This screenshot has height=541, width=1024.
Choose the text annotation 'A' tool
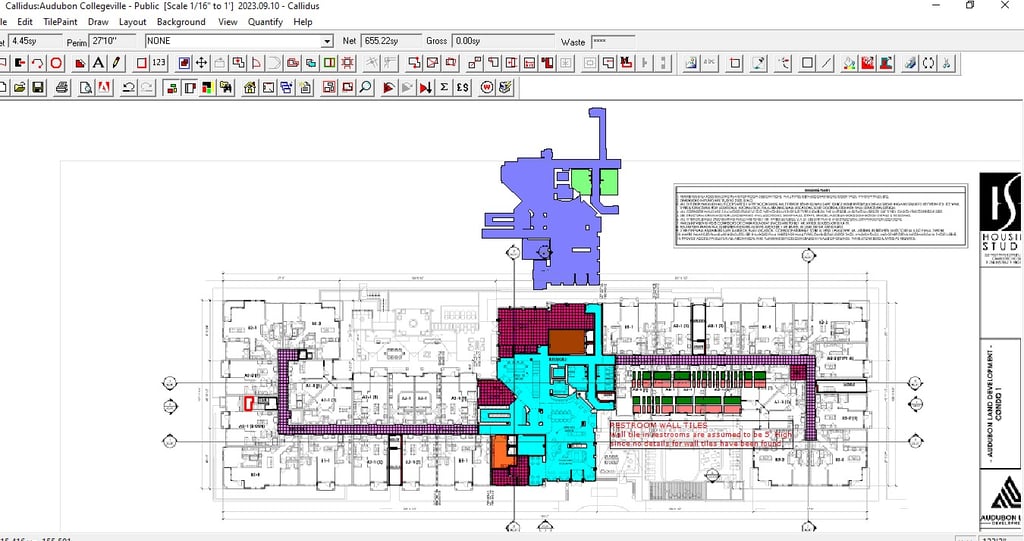98,63
